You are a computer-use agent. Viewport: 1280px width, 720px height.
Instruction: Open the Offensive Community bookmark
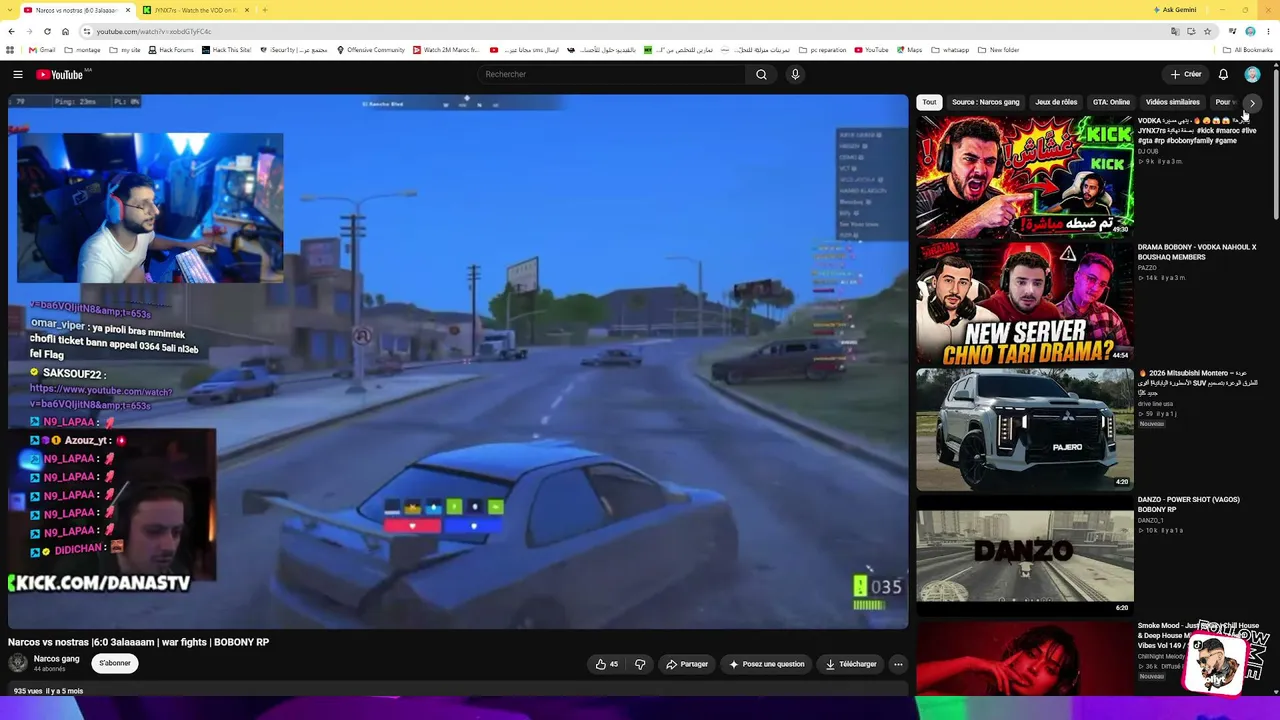point(371,50)
